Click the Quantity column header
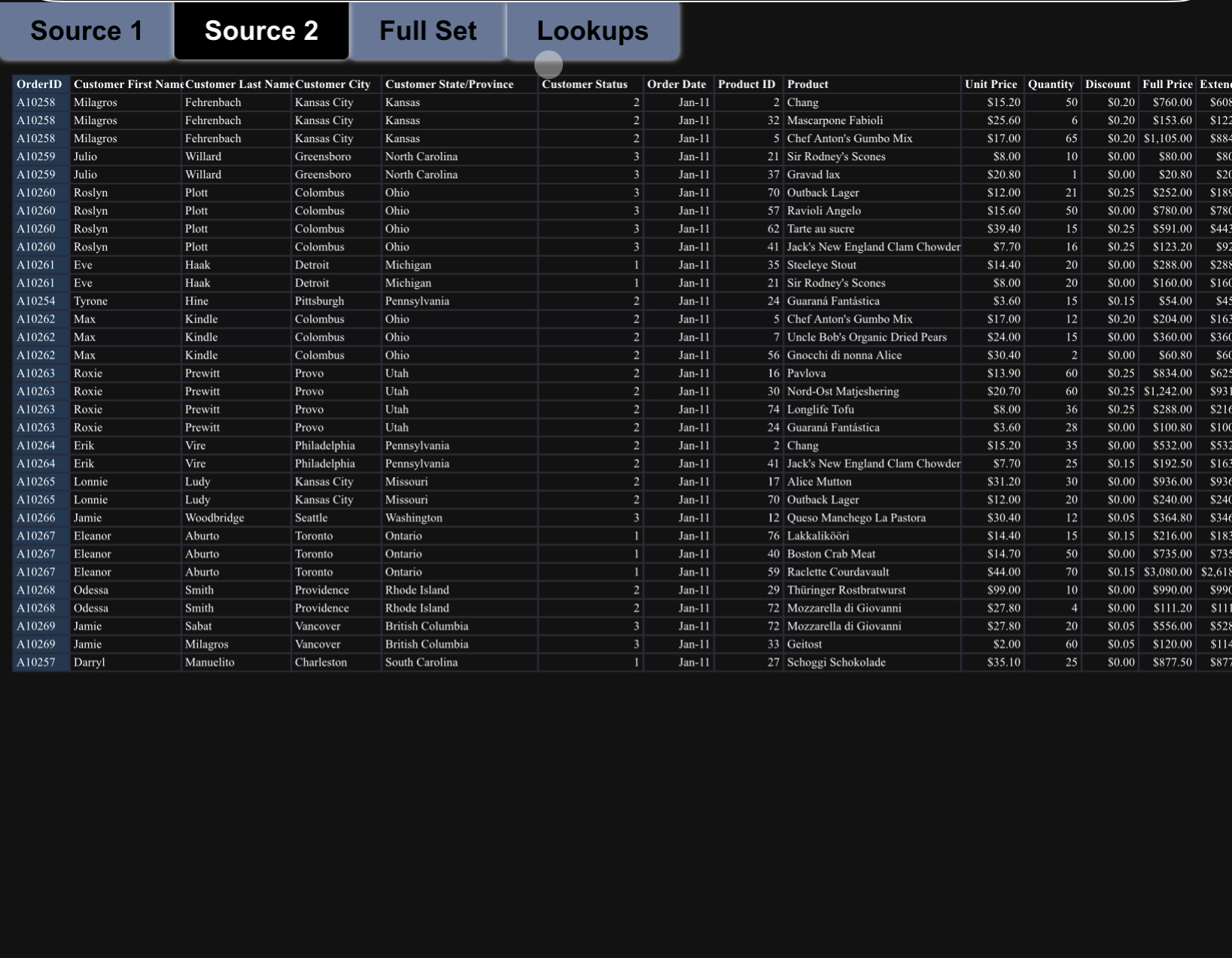Screen dimensions: 1232x958 pos(1053,84)
